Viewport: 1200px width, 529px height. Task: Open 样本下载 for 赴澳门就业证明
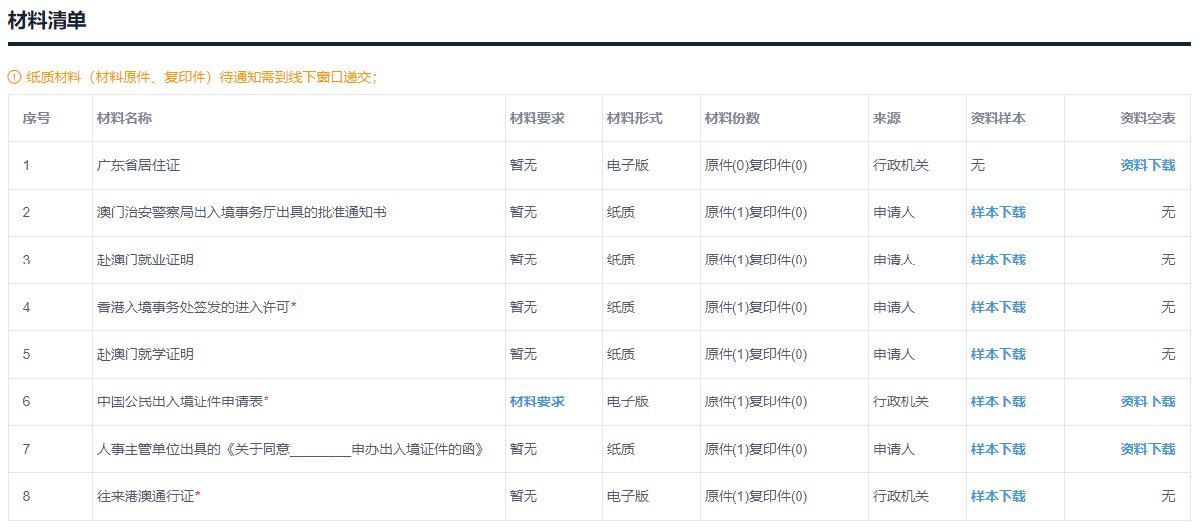pyautogui.click(x=998, y=260)
